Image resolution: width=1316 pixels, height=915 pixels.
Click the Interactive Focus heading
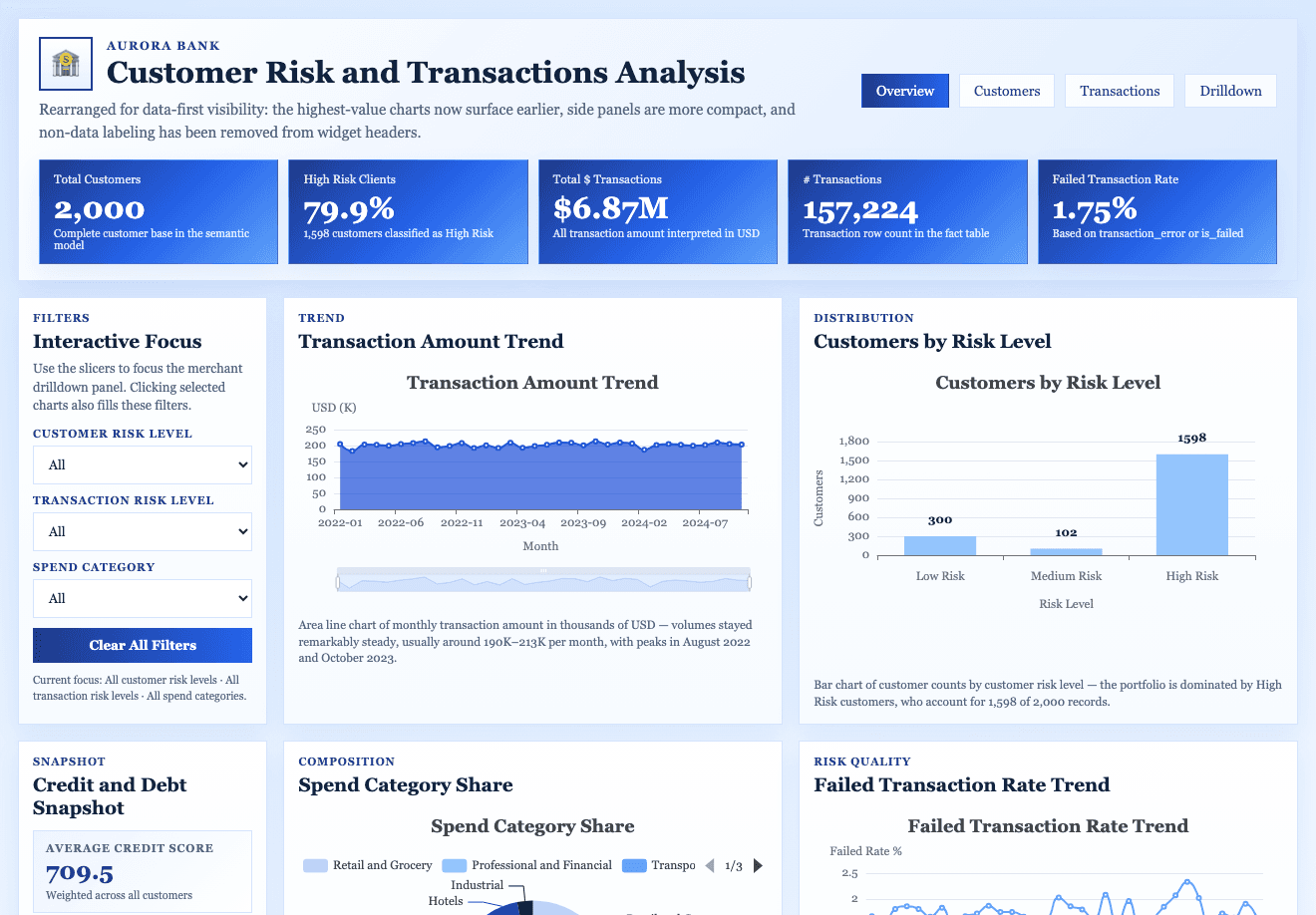click(x=118, y=341)
